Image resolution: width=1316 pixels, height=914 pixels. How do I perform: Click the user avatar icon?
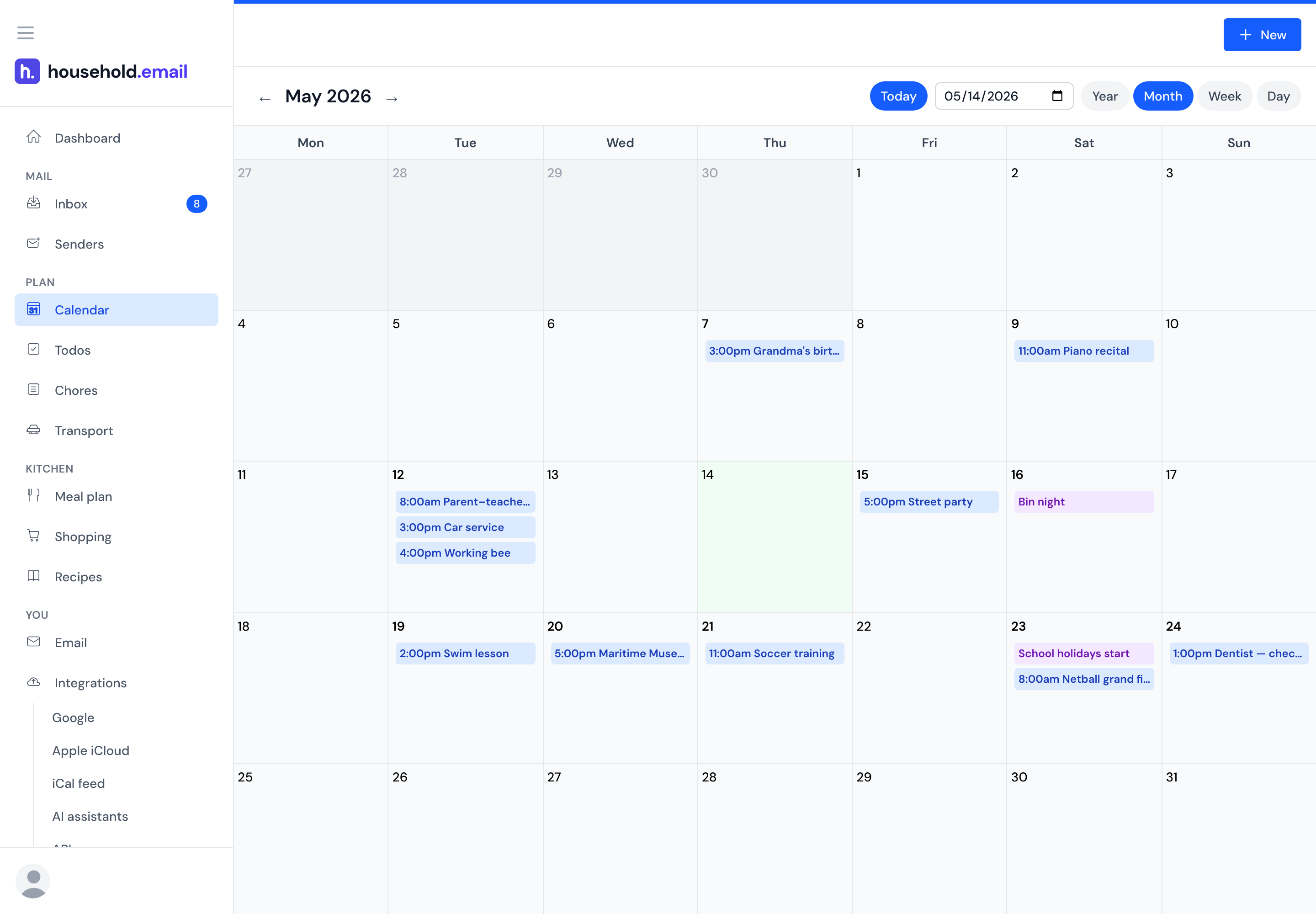[32, 881]
